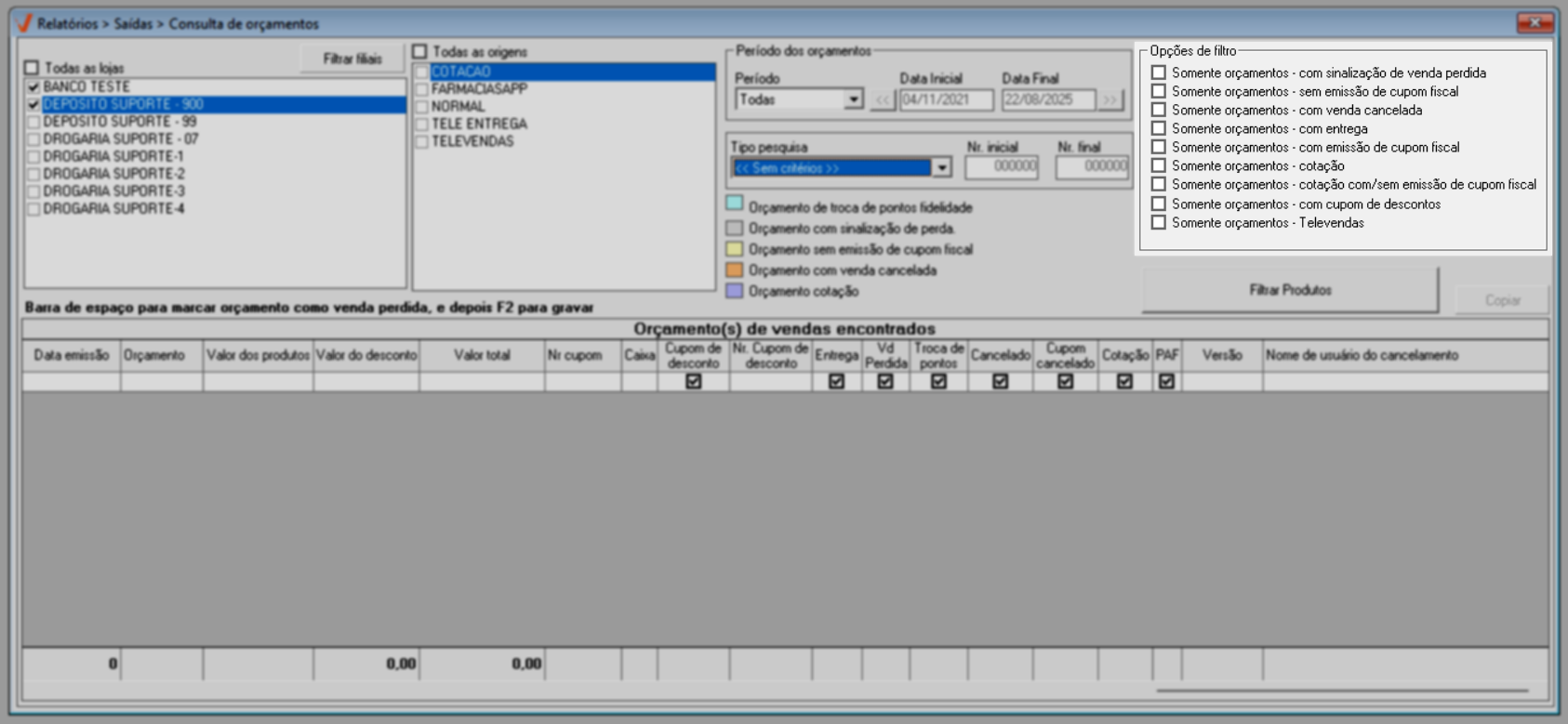Toggle the 'Todas as lojas' checkbox
This screenshot has height=724, width=1568.
pos(32,68)
